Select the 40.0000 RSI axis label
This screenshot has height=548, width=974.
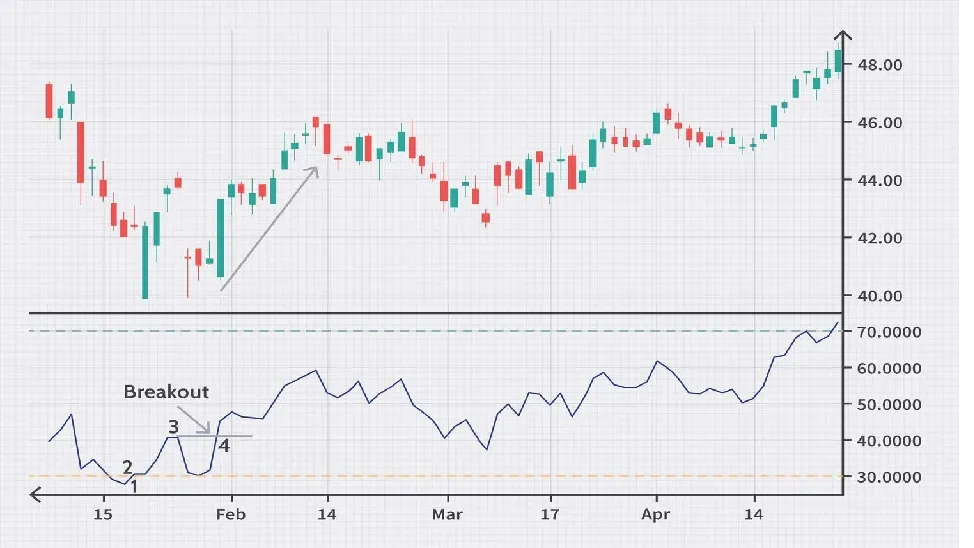pyautogui.click(x=889, y=441)
